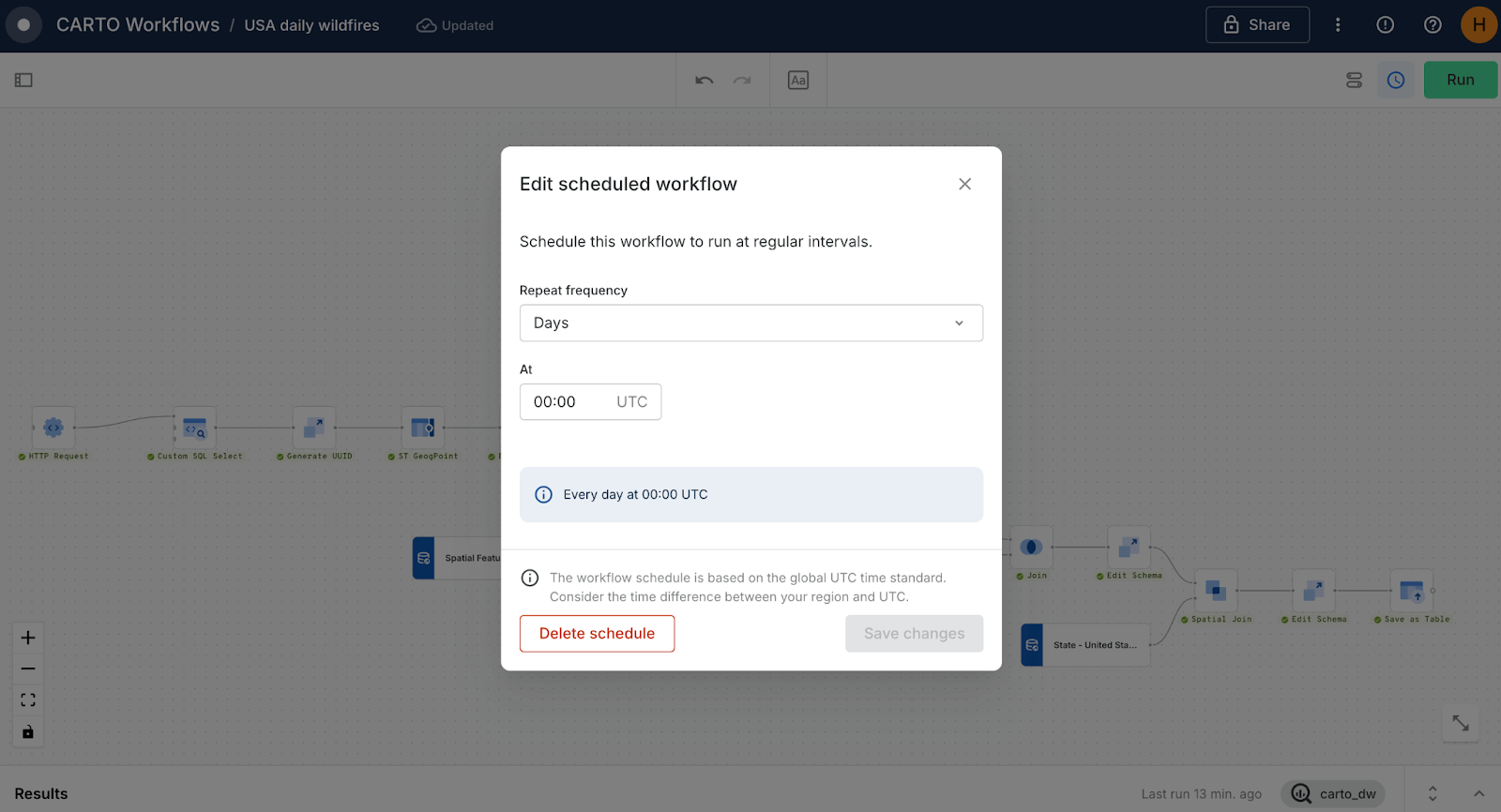The width and height of the screenshot is (1501, 812).
Task: Select the Custom SQL Select node
Action: [x=194, y=428]
